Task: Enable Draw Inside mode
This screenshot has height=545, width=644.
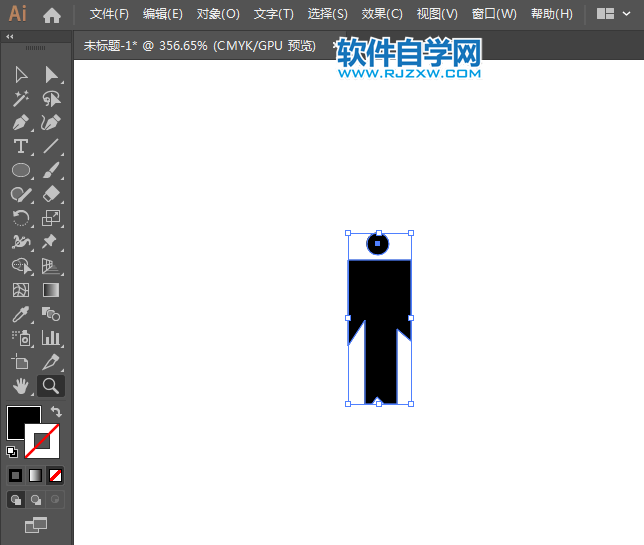Action: click(x=55, y=500)
